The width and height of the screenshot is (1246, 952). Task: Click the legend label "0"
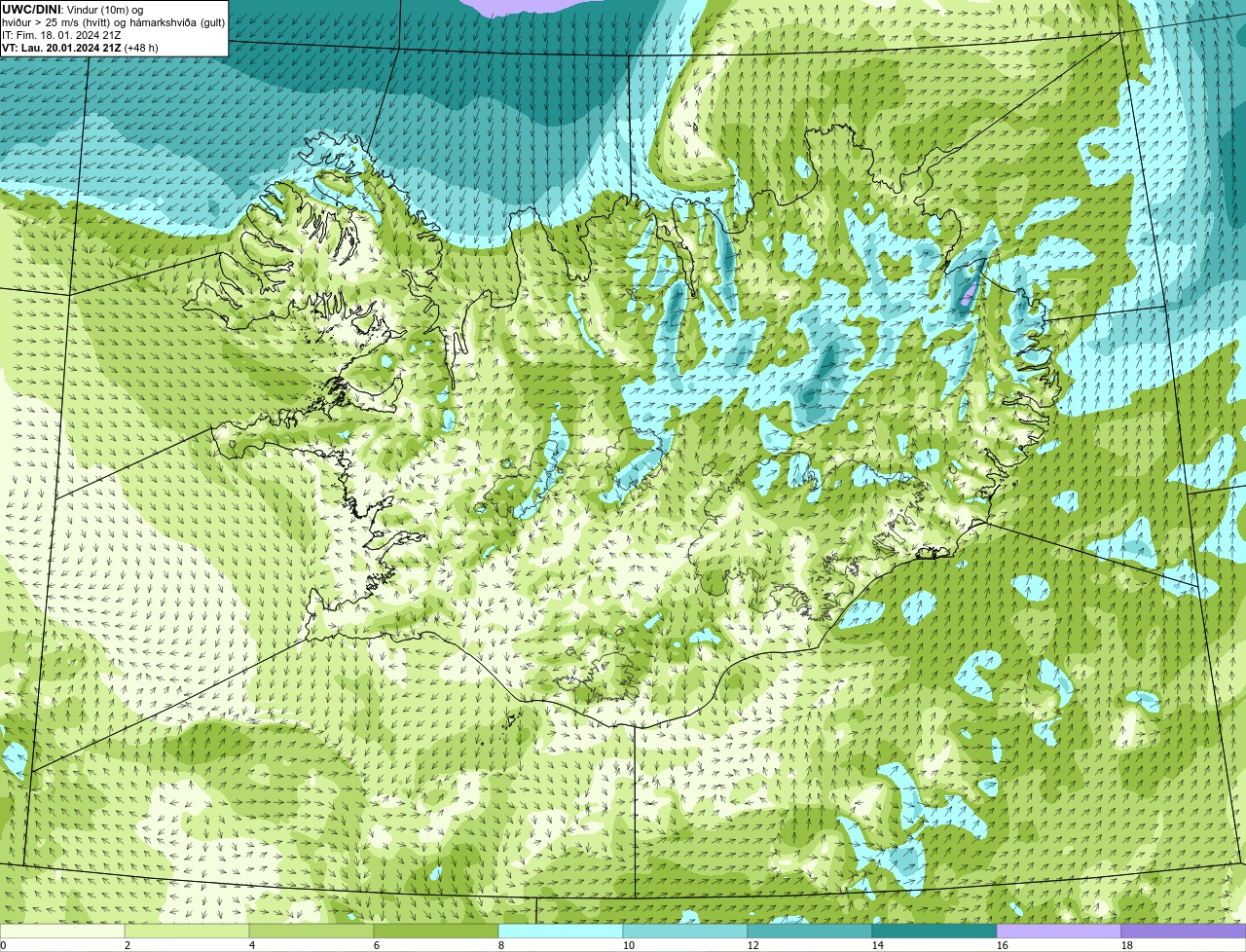coord(3,945)
